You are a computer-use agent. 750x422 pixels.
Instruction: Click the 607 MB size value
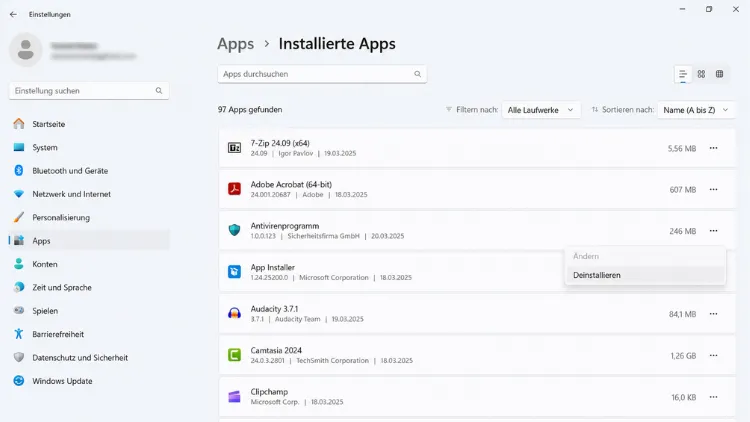pos(683,190)
